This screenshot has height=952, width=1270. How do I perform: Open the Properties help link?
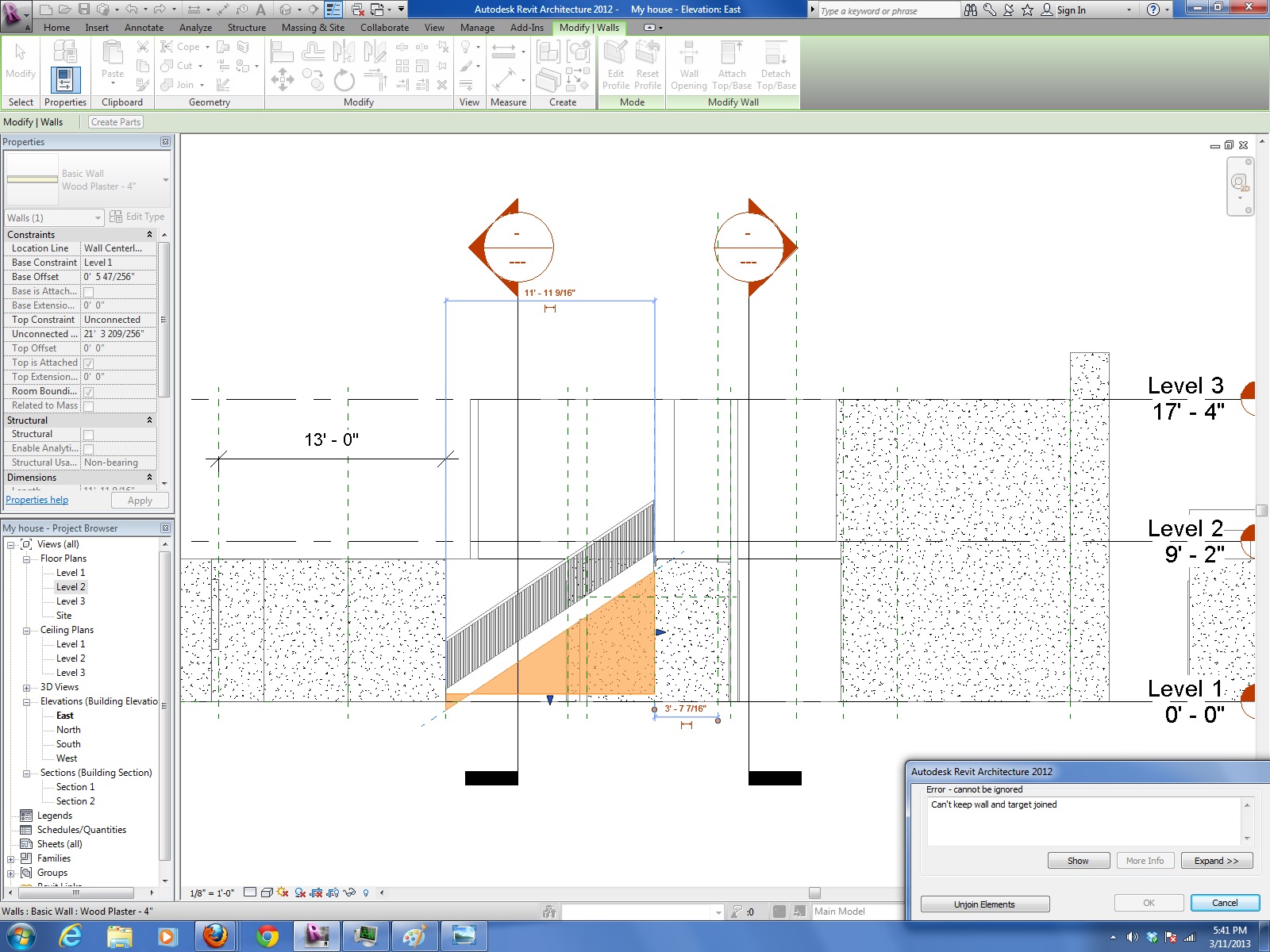pyautogui.click(x=37, y=500)
